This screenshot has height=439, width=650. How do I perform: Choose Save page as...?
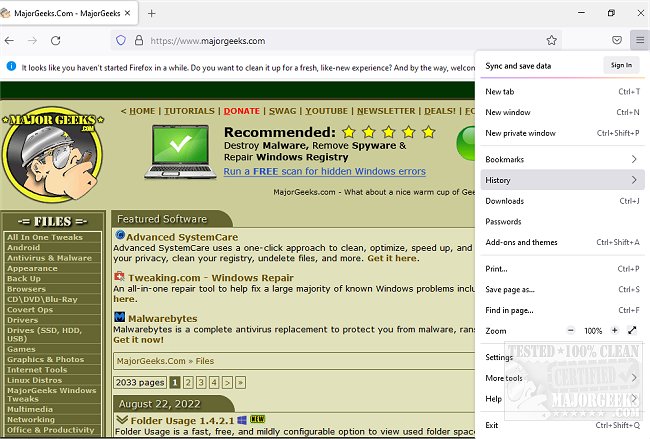(562, 289)
